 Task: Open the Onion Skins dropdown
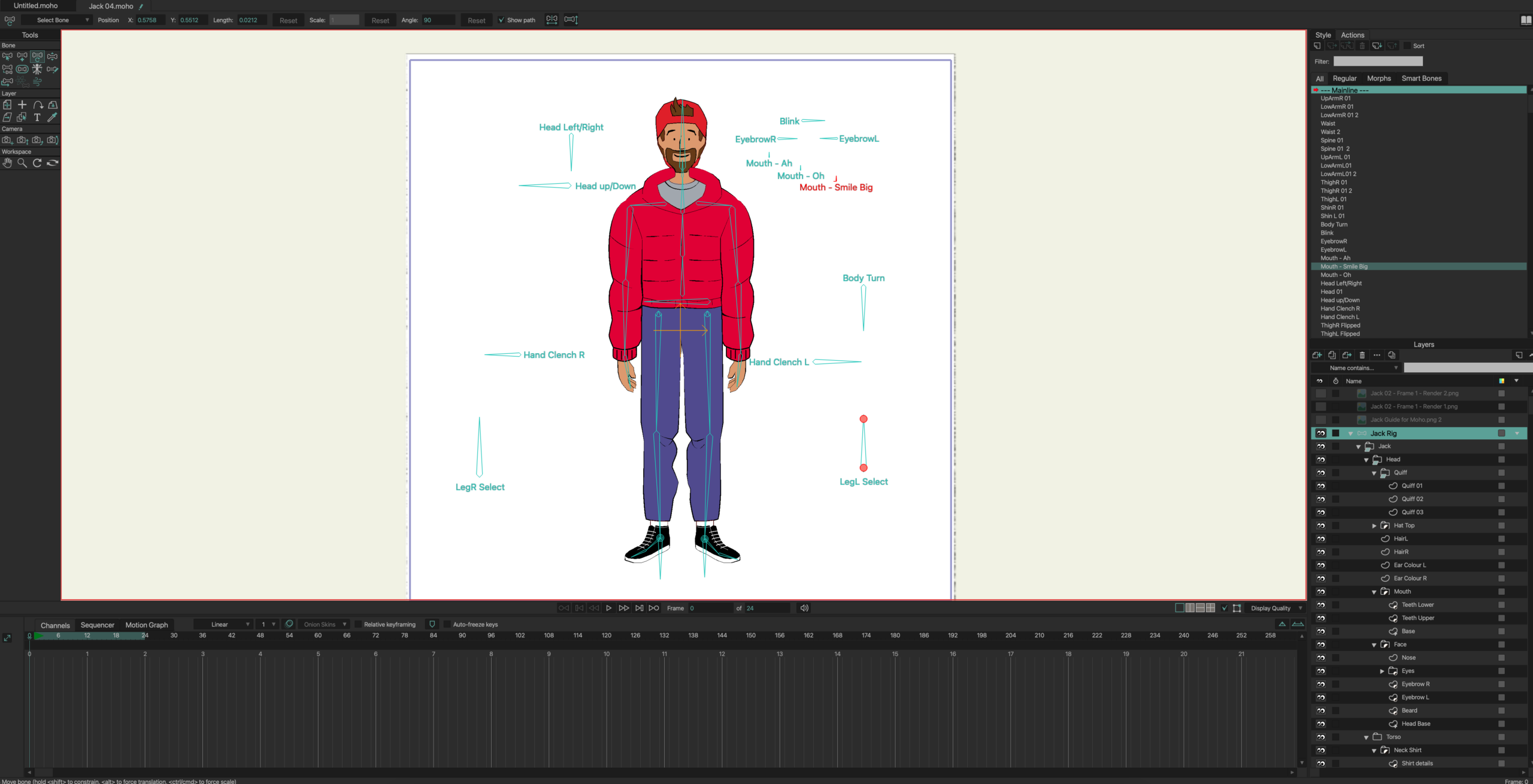324,625
